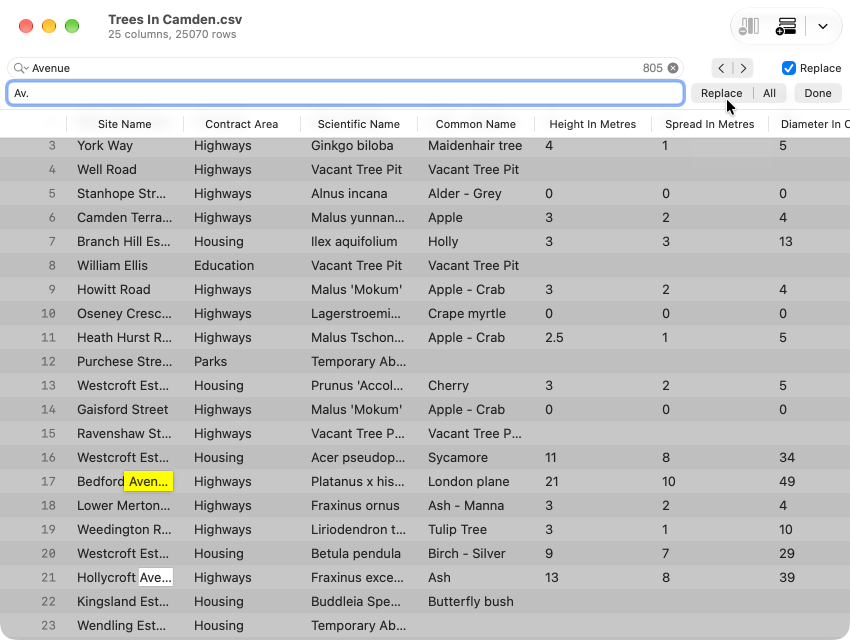Select the Crape myrtle cell

tap(476, 313)
